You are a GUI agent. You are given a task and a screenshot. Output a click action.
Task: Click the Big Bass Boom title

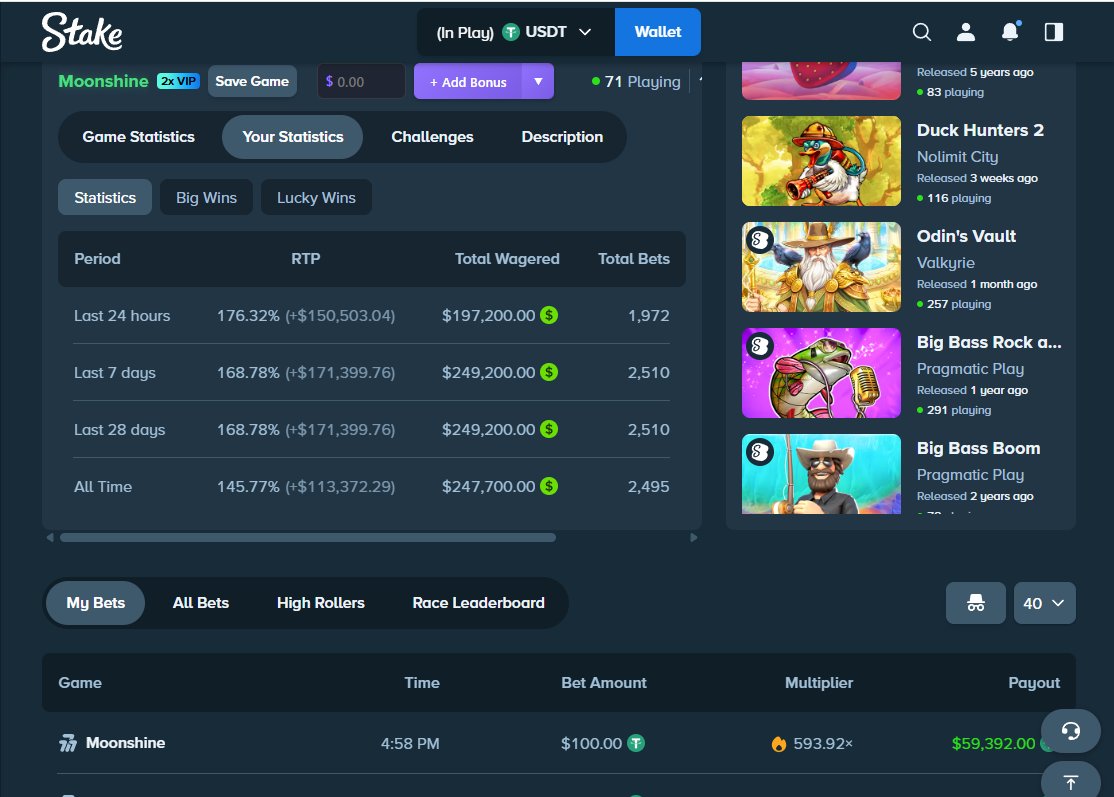click(978, 448)
